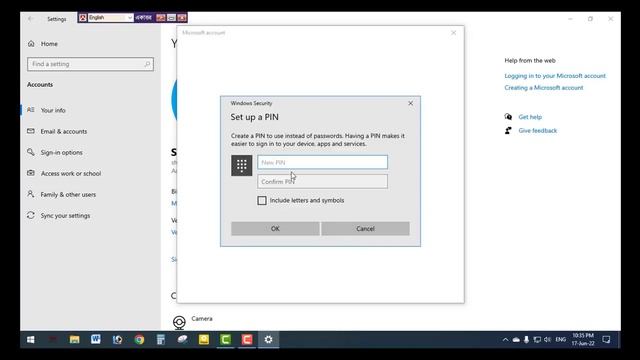The image size is (640, 360).
Task: Open the taskbar clock and date
Action: pyautogui.click(x=583, y=340)
